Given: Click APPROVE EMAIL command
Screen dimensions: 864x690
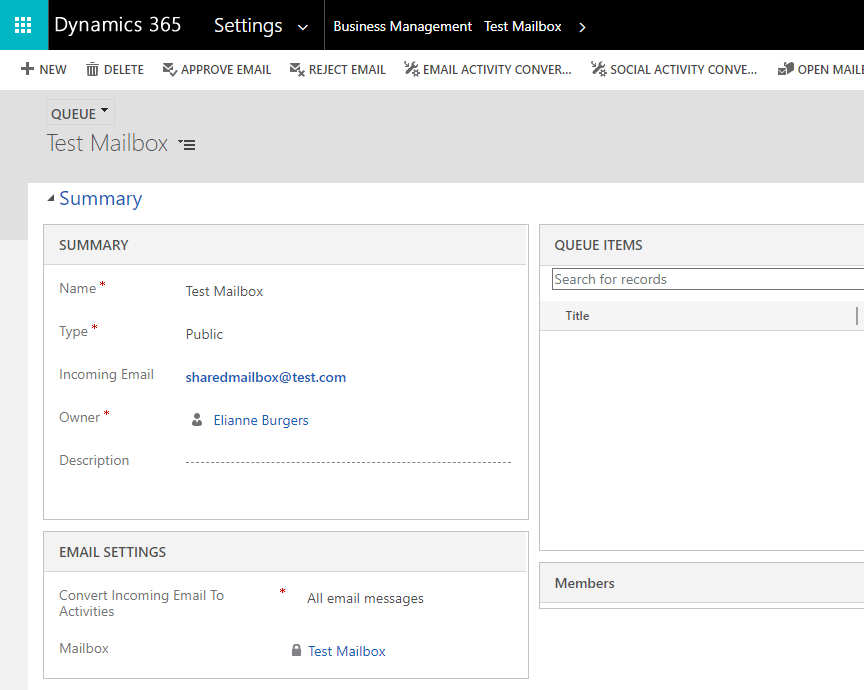Looking at the screenshot, I should click(x=217, y=69).
